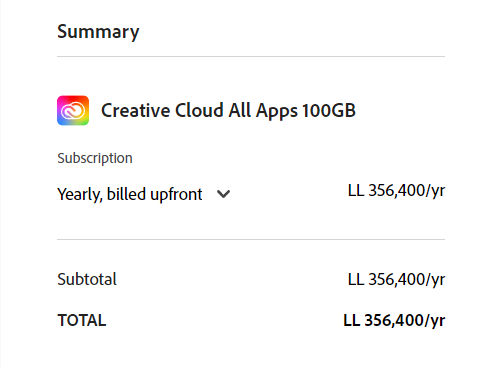Click the word 'Yearly' in billing selector
This screenshot has width=490, height=368.
tap(80, 195)
